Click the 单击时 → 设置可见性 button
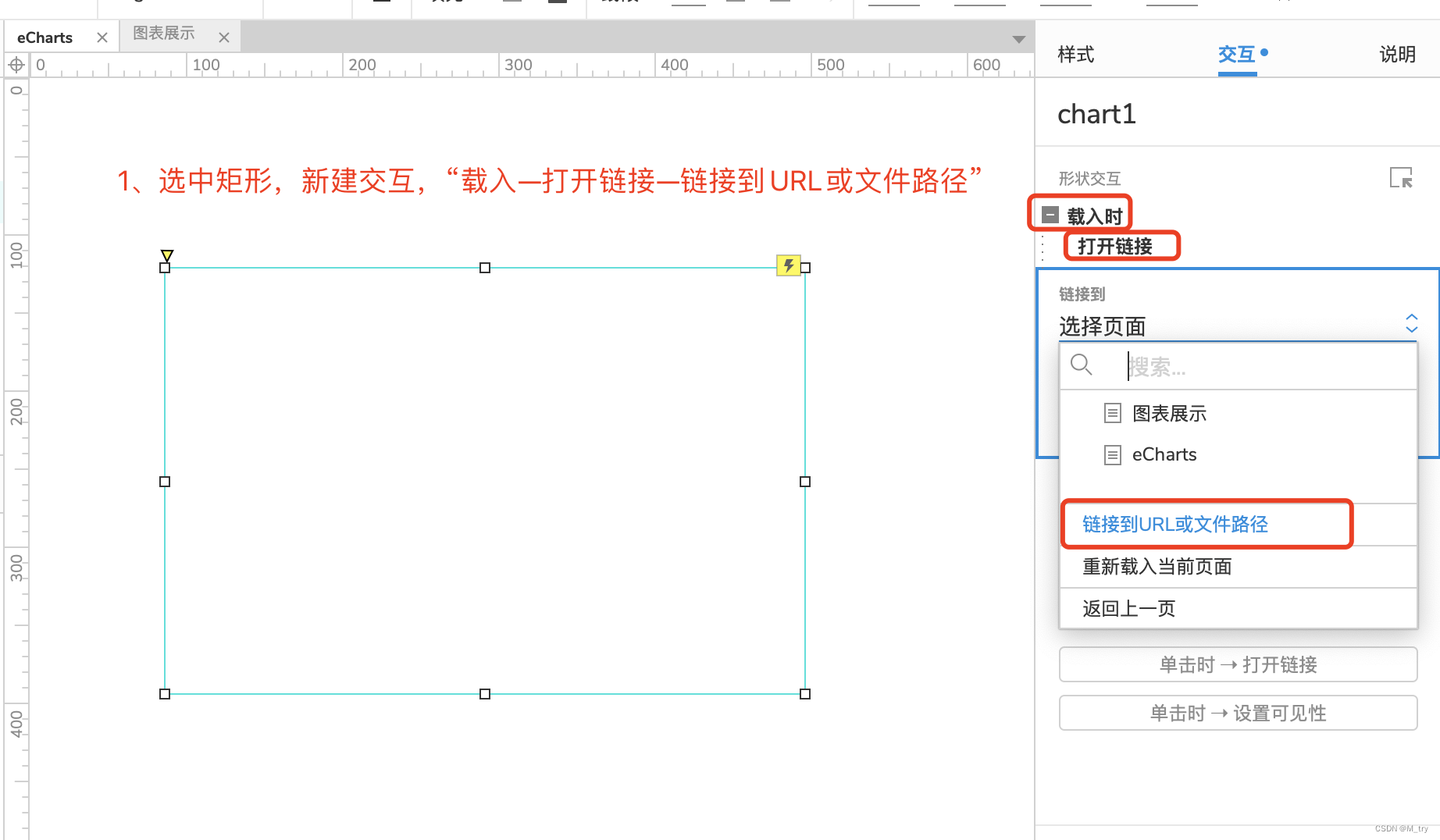 1238,713
